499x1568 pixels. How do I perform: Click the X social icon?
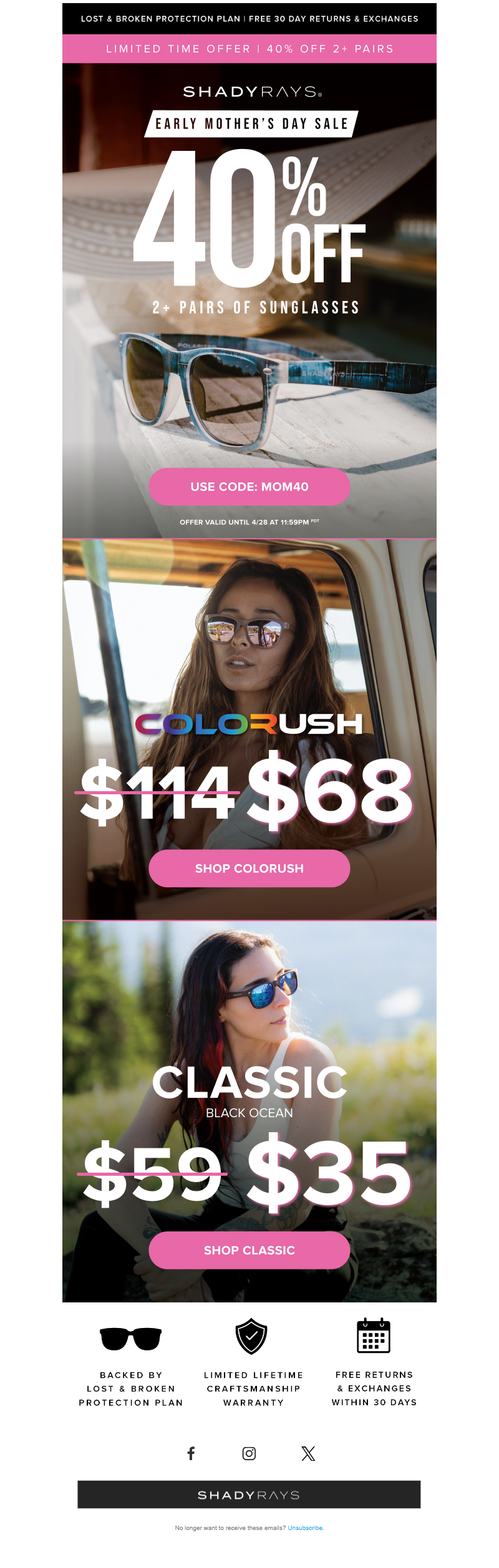pos(308,1453)
